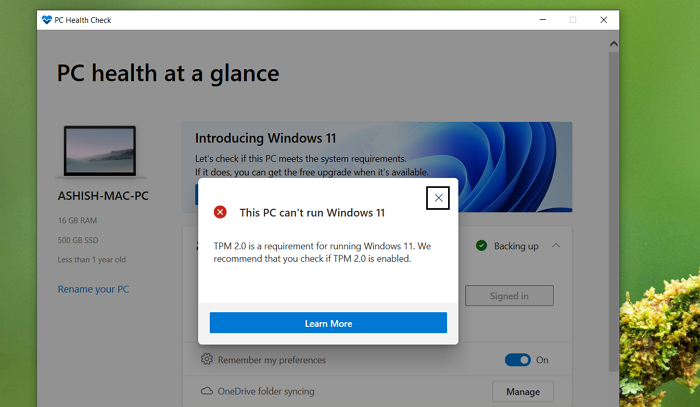This screenshot has height=407, width=700.
Task: Minimize the PC Health Check window
Action: click(541, 19)
